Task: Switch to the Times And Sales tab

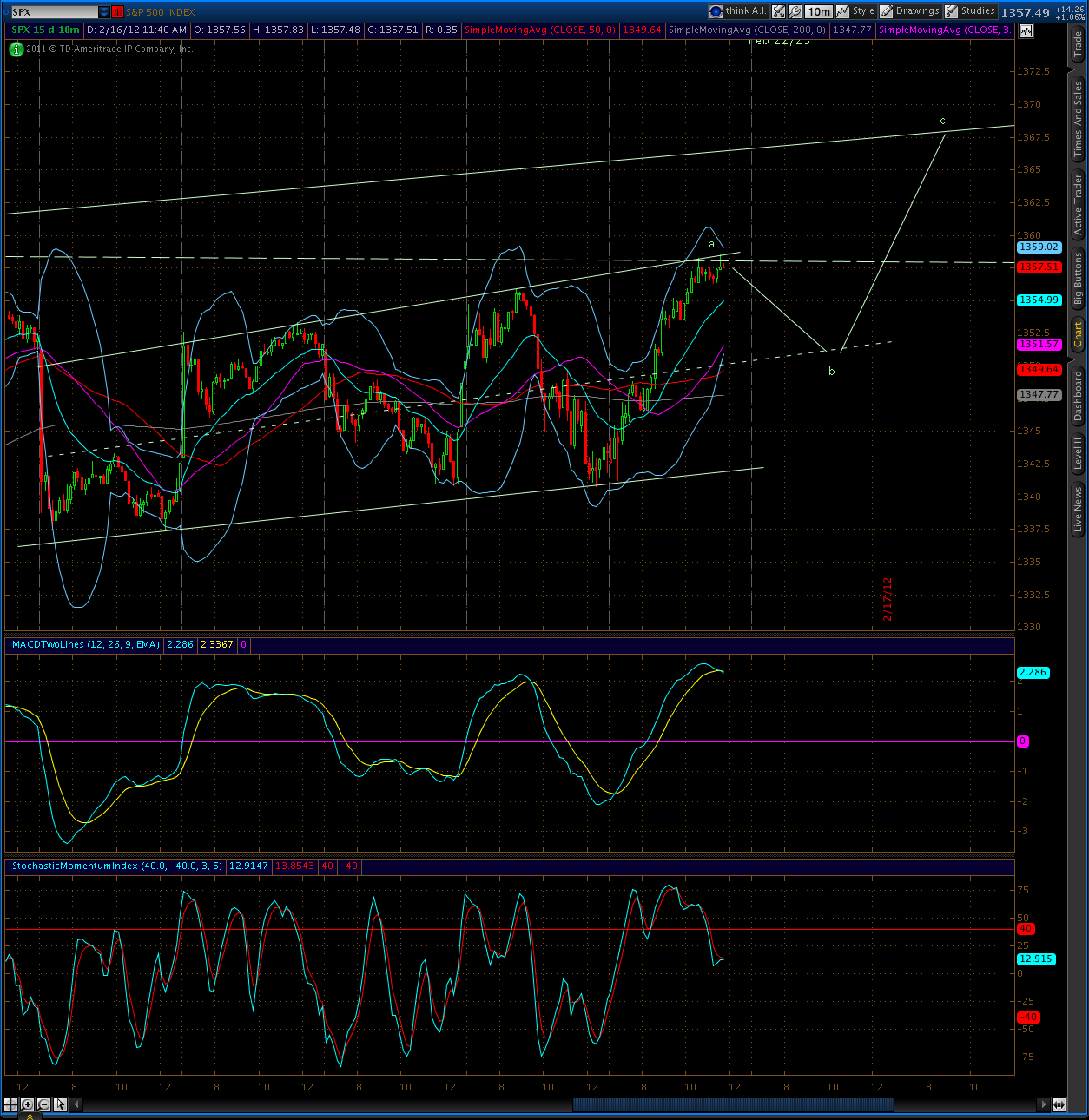Action: (x=1078, y=119)
